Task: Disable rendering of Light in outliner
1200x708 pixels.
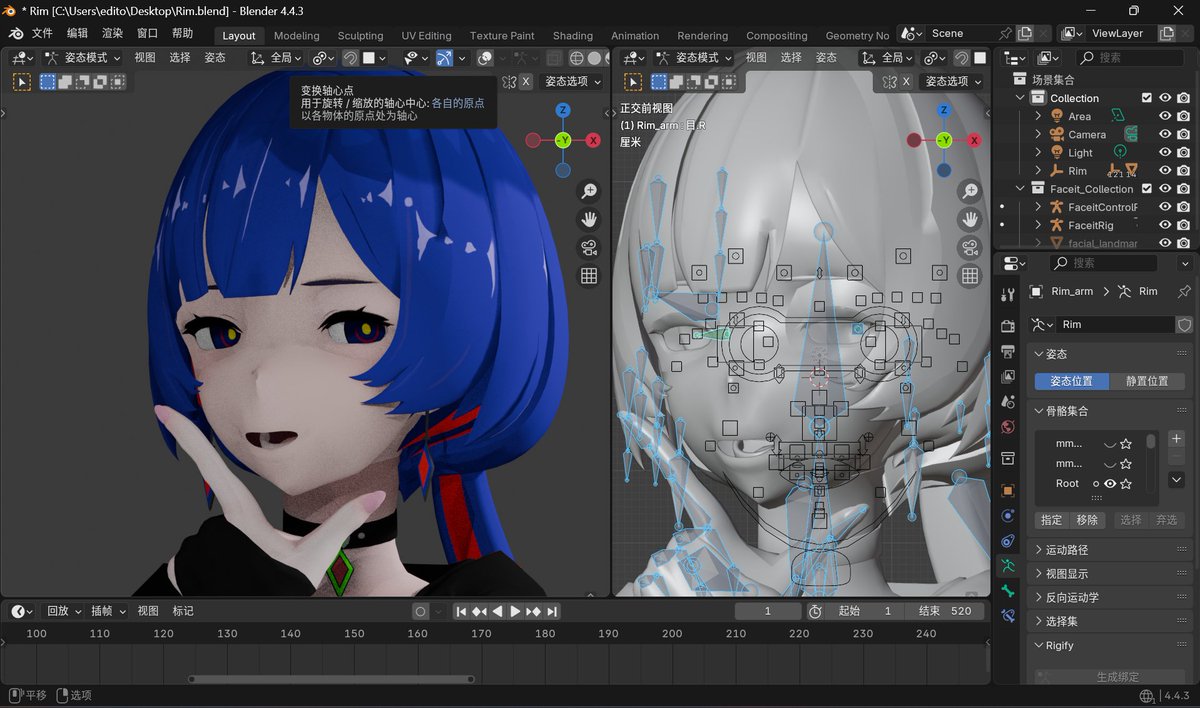Action: 1183,152
